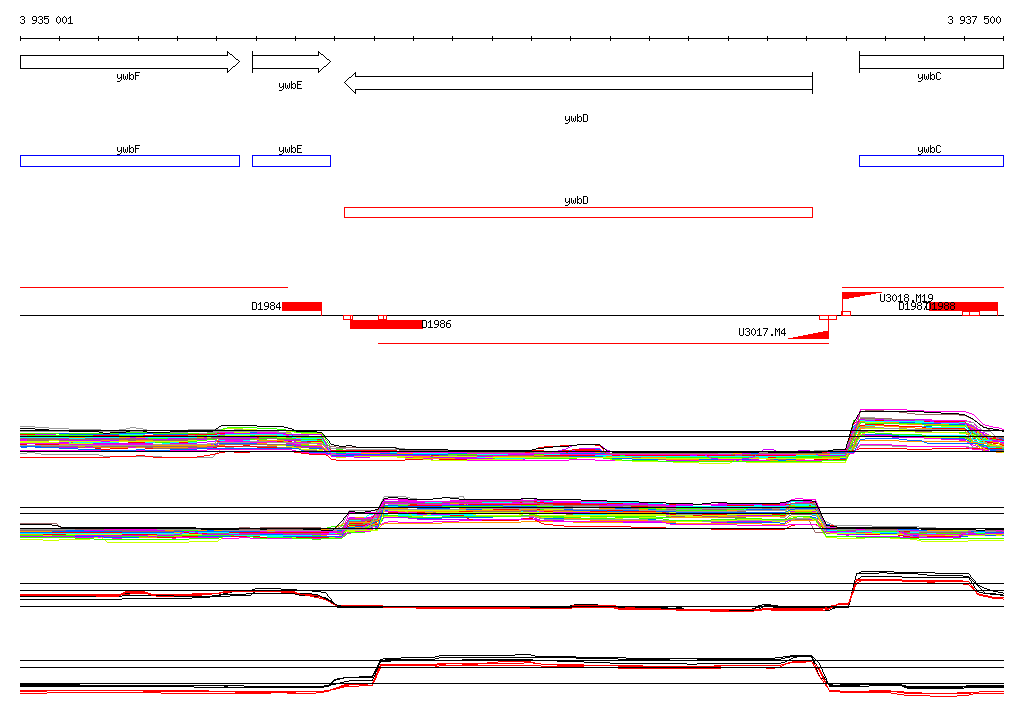Select the ywbE white gene arrow

coord(291,62)
